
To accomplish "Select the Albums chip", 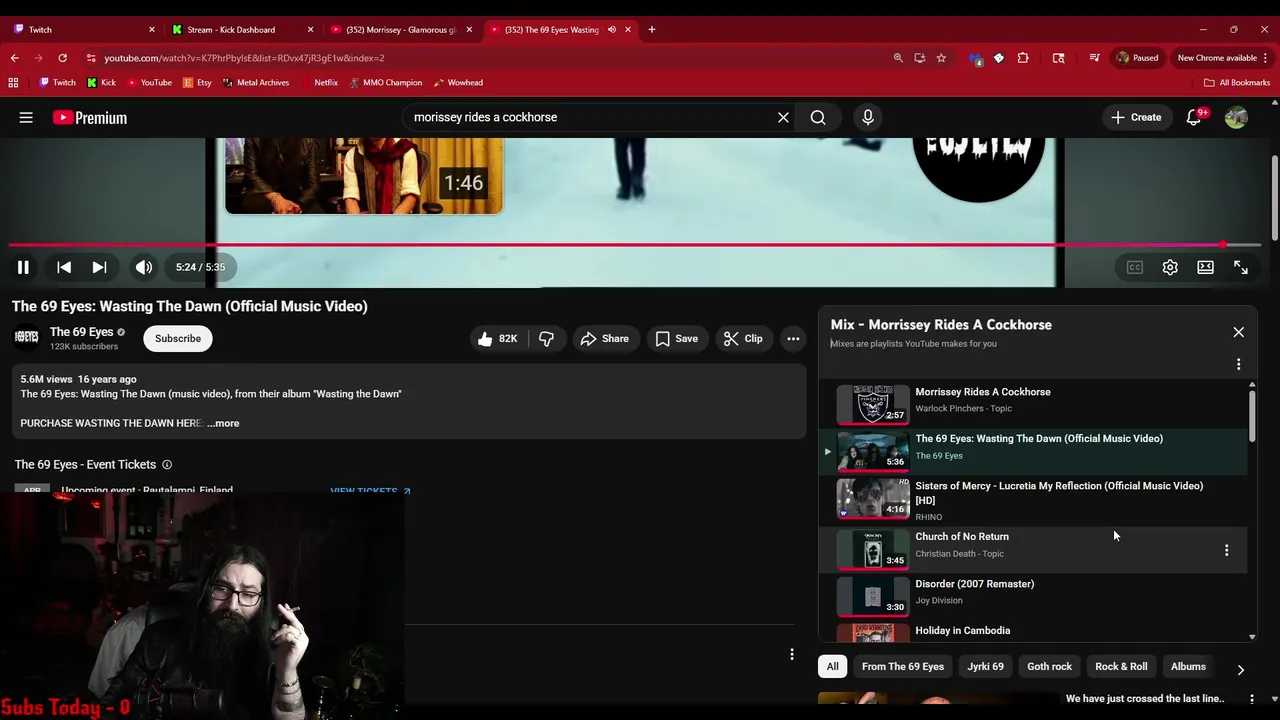I will click(x=1188, y=667).
